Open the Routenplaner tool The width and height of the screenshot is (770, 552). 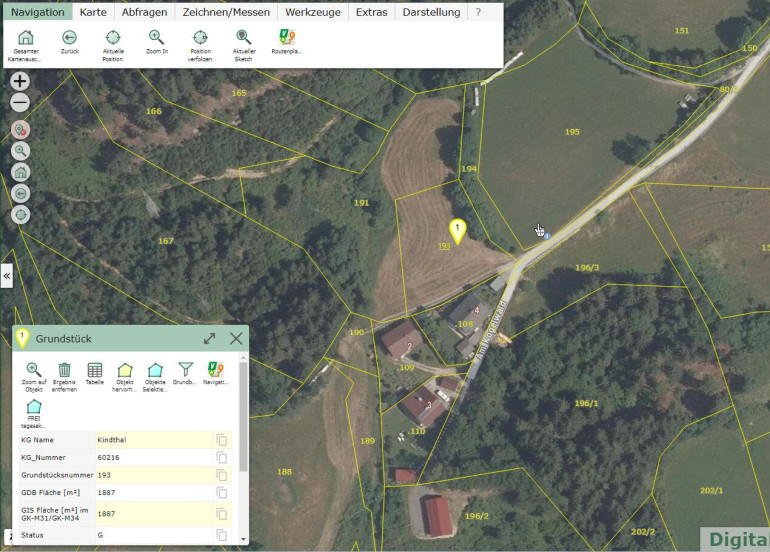286,38
